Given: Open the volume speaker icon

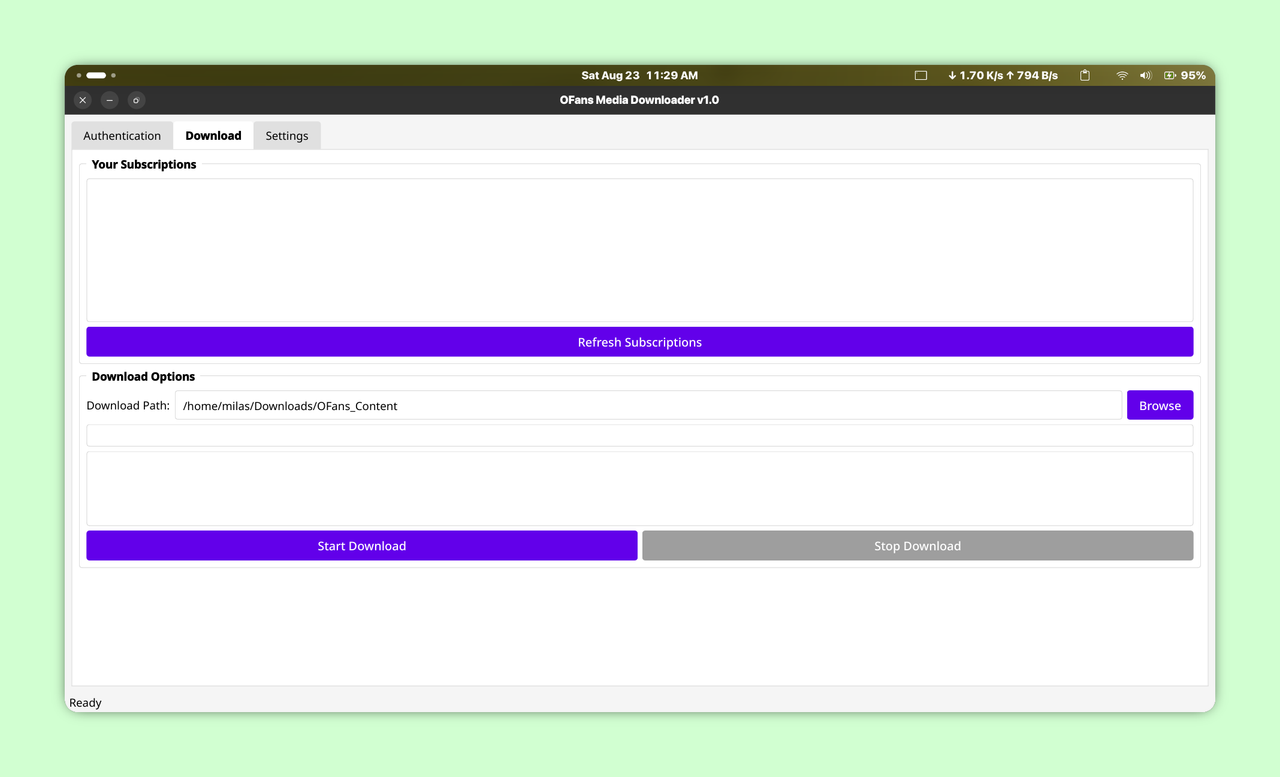Looking at the screenshot, I should coord(1146,76).
